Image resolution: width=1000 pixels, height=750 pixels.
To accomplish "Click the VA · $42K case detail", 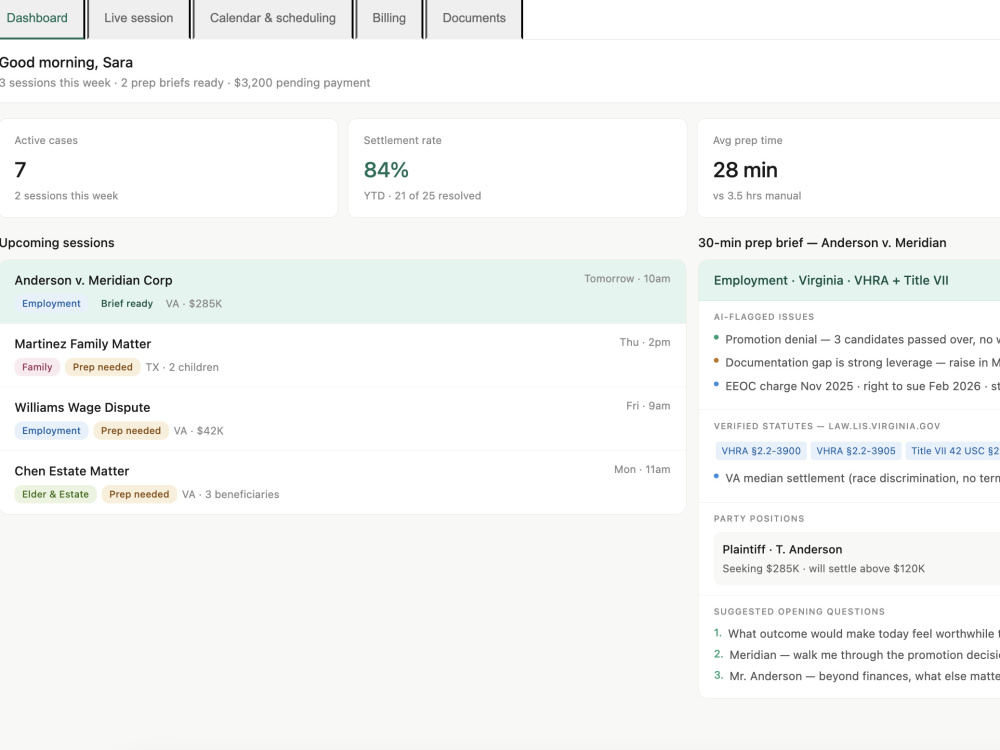I will [198, 431].
